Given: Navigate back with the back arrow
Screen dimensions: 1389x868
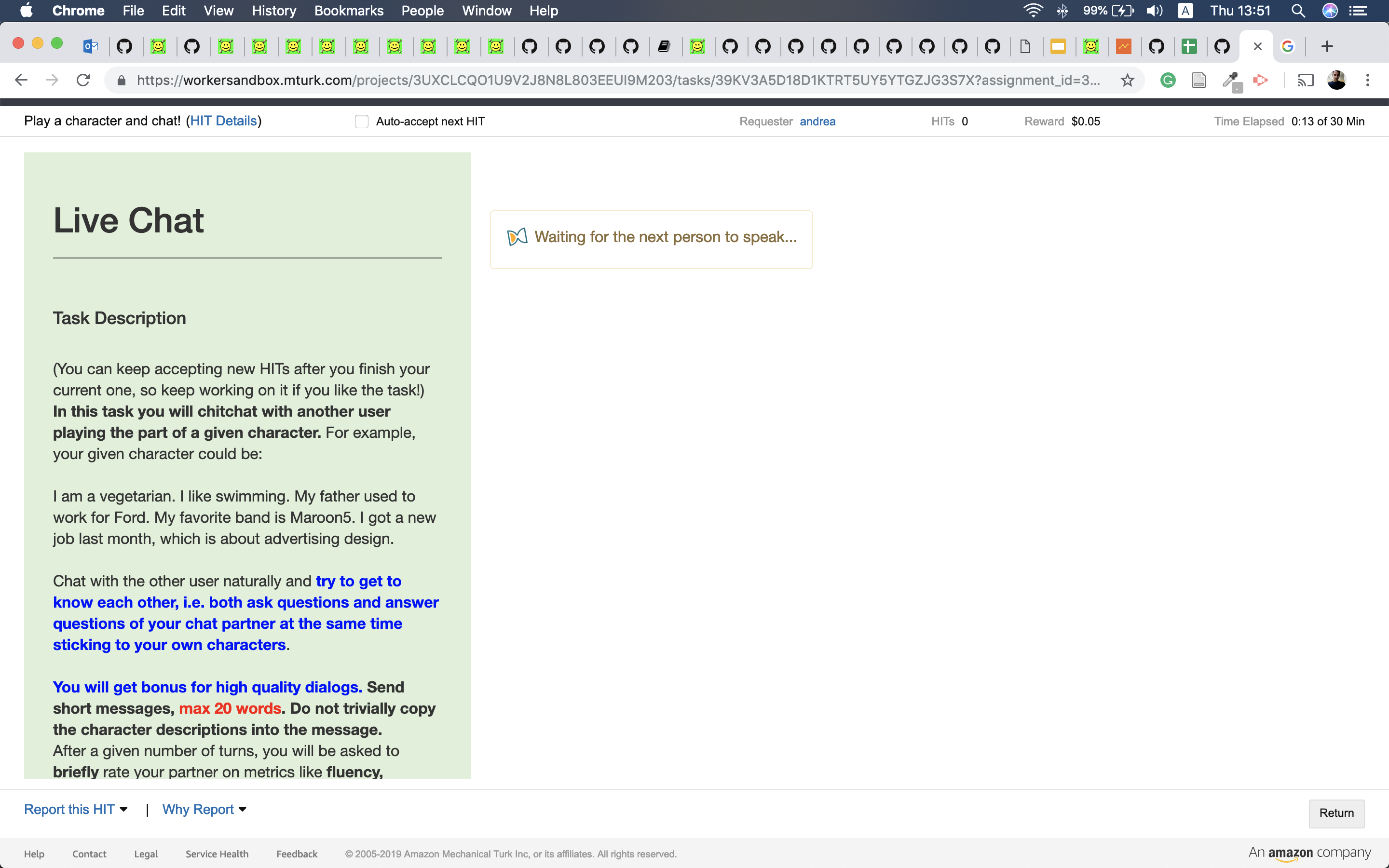Looking at the screenshot, I should click(21, 81).
